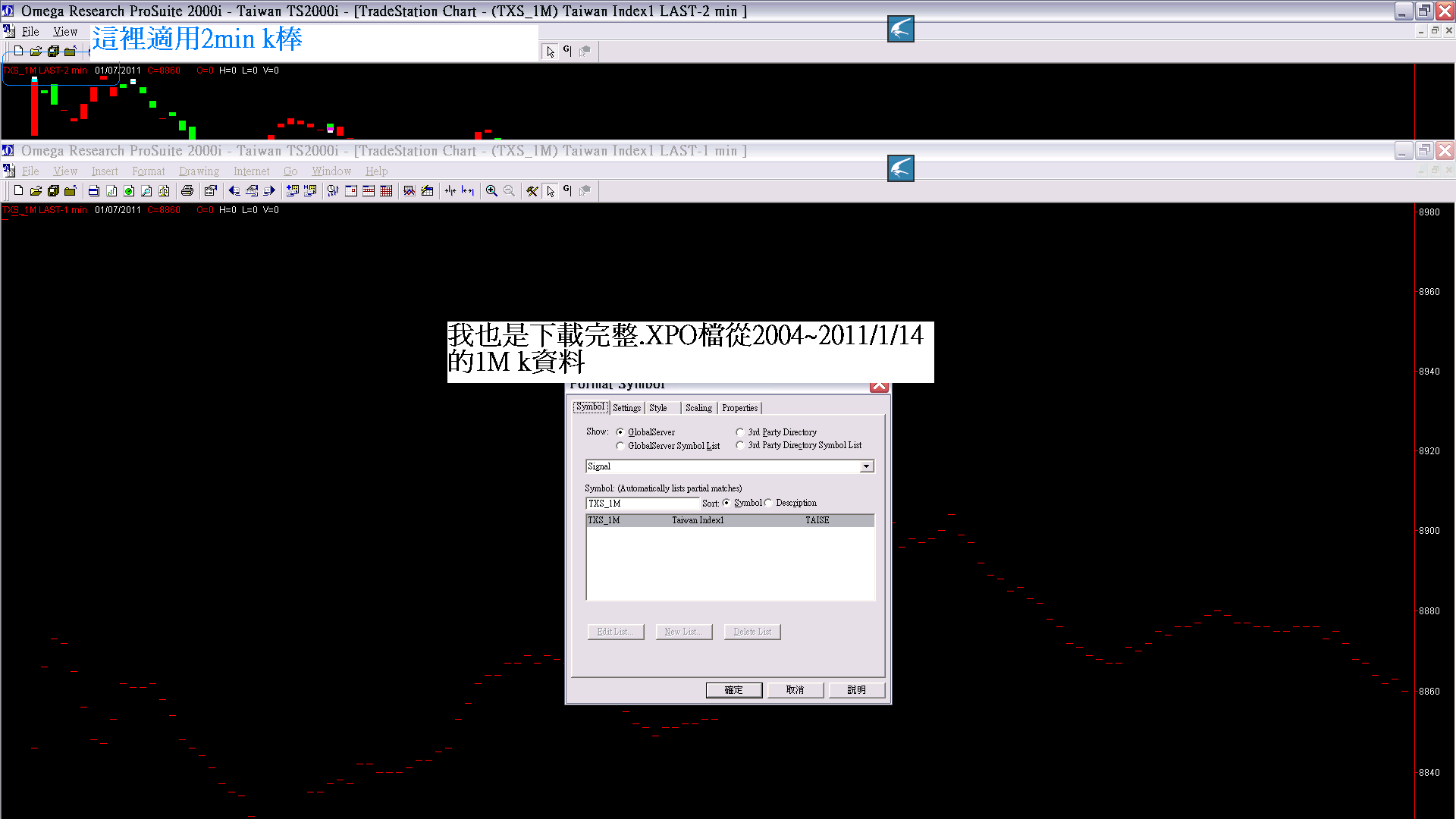Sort by Symbol radio button
This screenshot has width=1456, height=819.
pyautogui.click(x=726, y=503)
